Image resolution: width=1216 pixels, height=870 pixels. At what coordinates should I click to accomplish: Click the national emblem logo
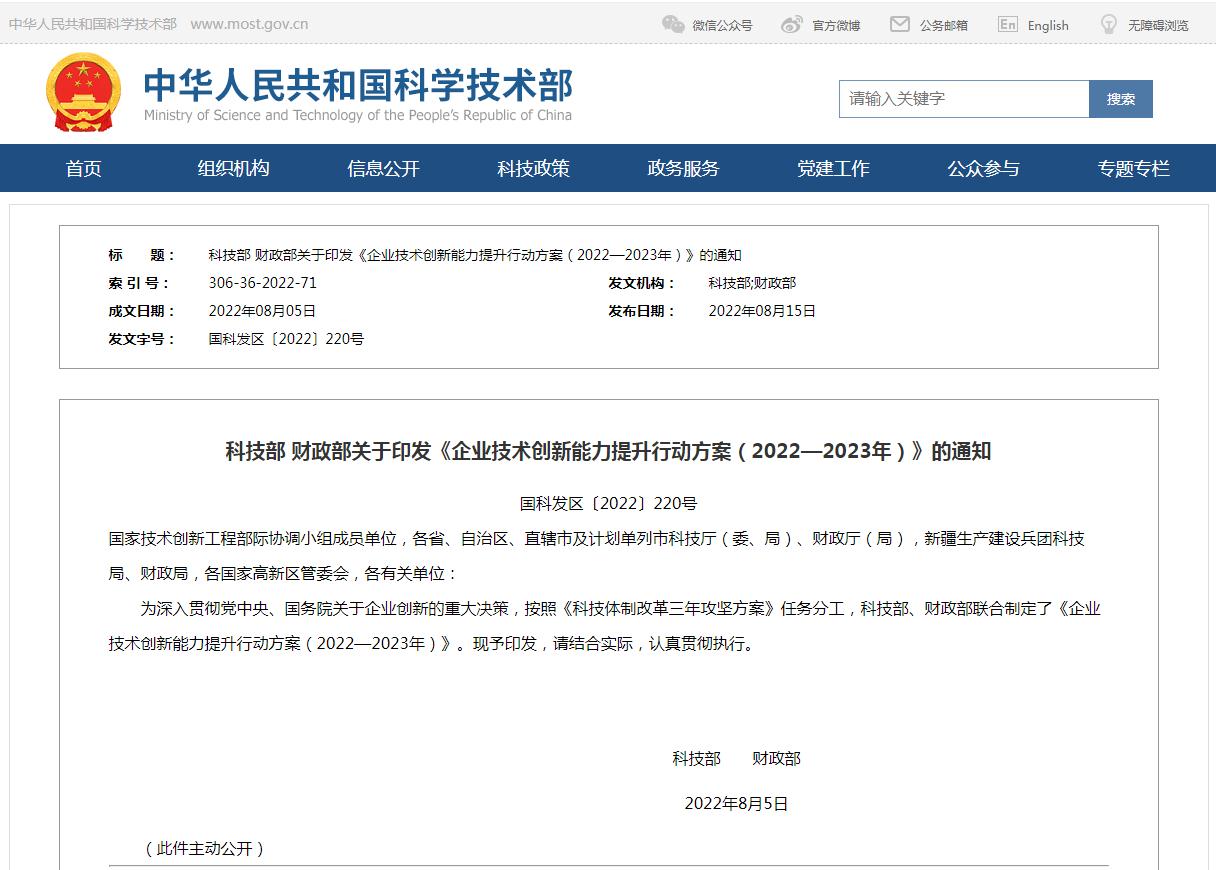(x=83, y=93)
